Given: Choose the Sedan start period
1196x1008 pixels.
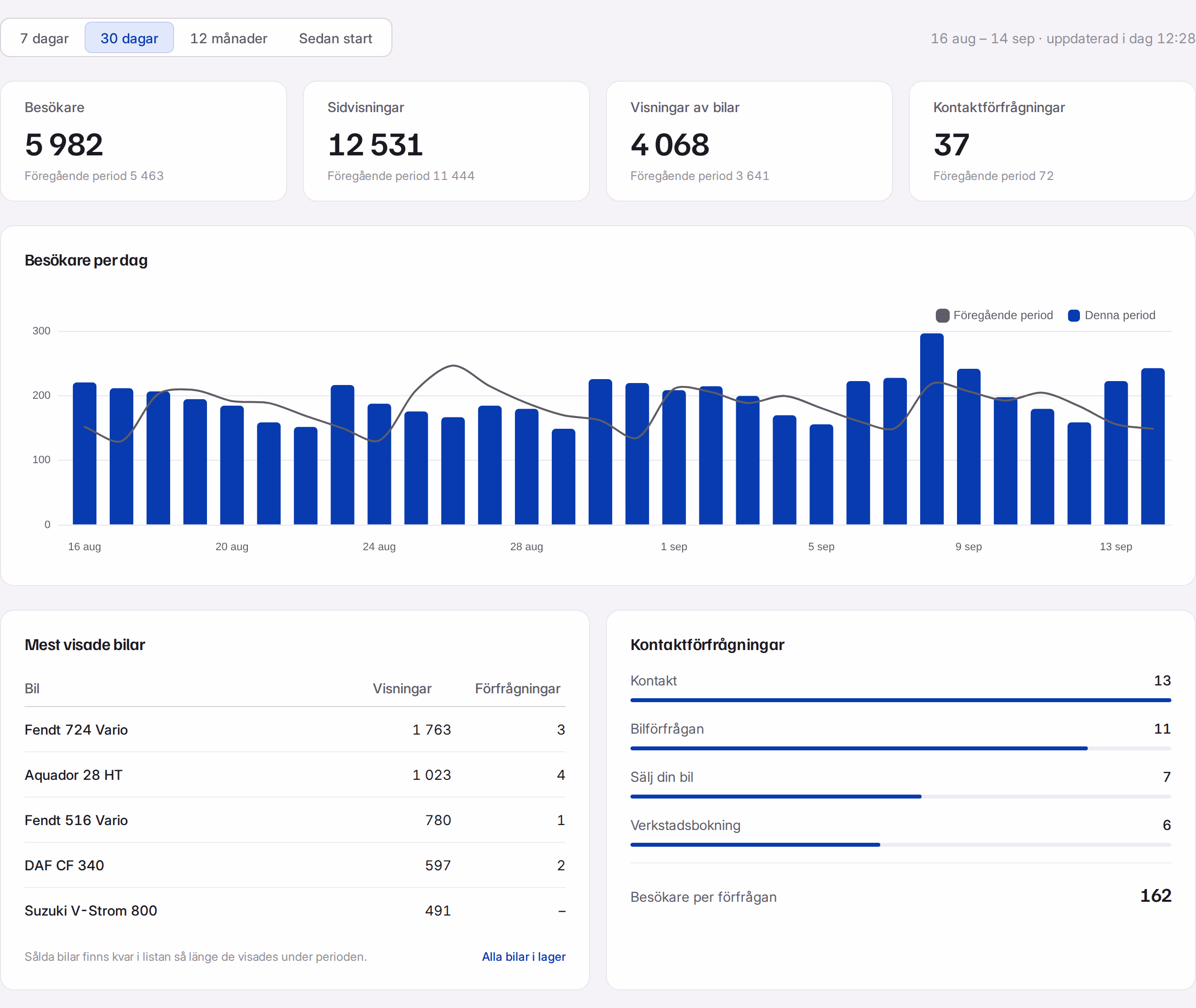Looking at the screenshot, I should pos(335,38).
